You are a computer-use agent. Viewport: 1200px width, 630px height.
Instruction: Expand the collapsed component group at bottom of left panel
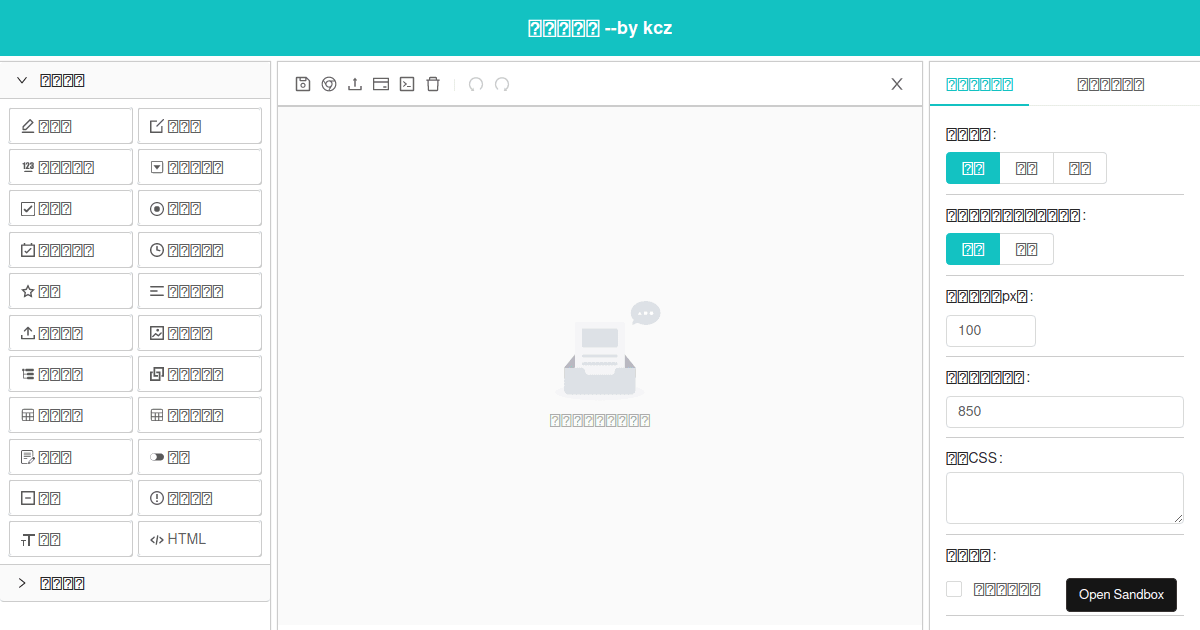tap(21, 583)
